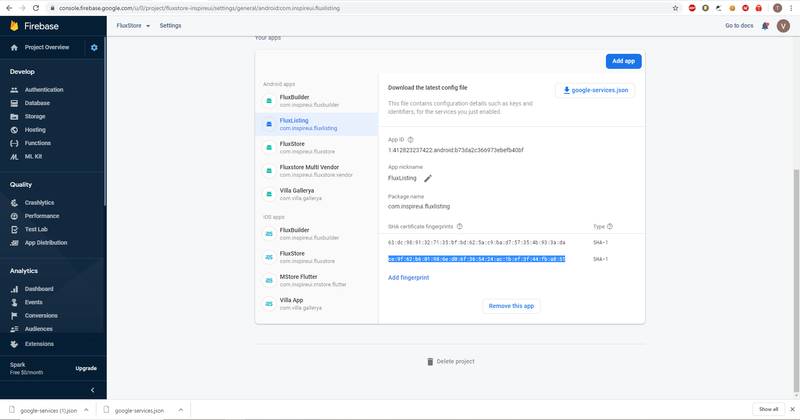Click the Audiences icon
Image resolution: width=800 pixels, height=420 pixels.
pyautogui.click(x=14, y=329)
